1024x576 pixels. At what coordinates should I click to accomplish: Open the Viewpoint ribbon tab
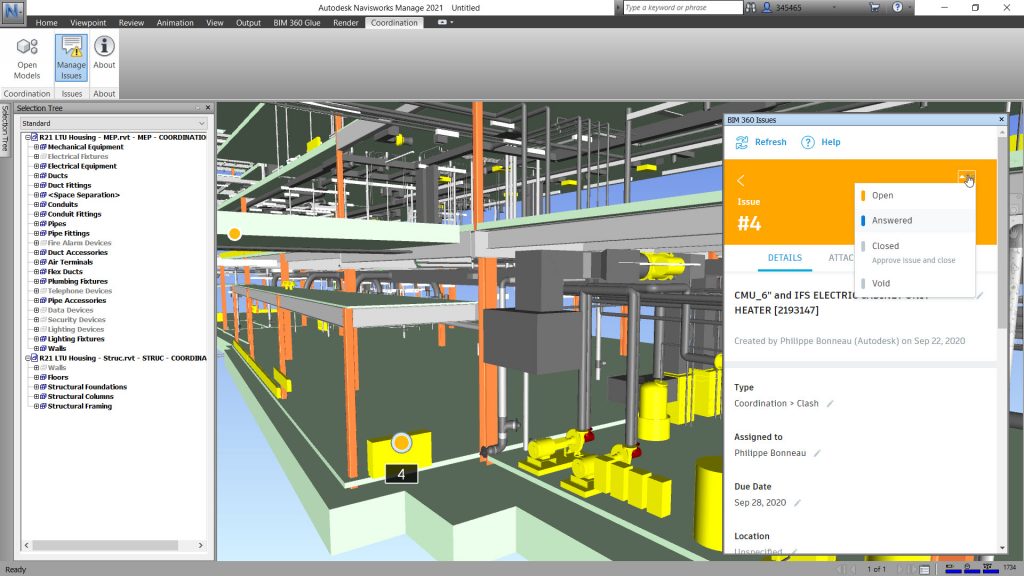click(x=88, y=23)
